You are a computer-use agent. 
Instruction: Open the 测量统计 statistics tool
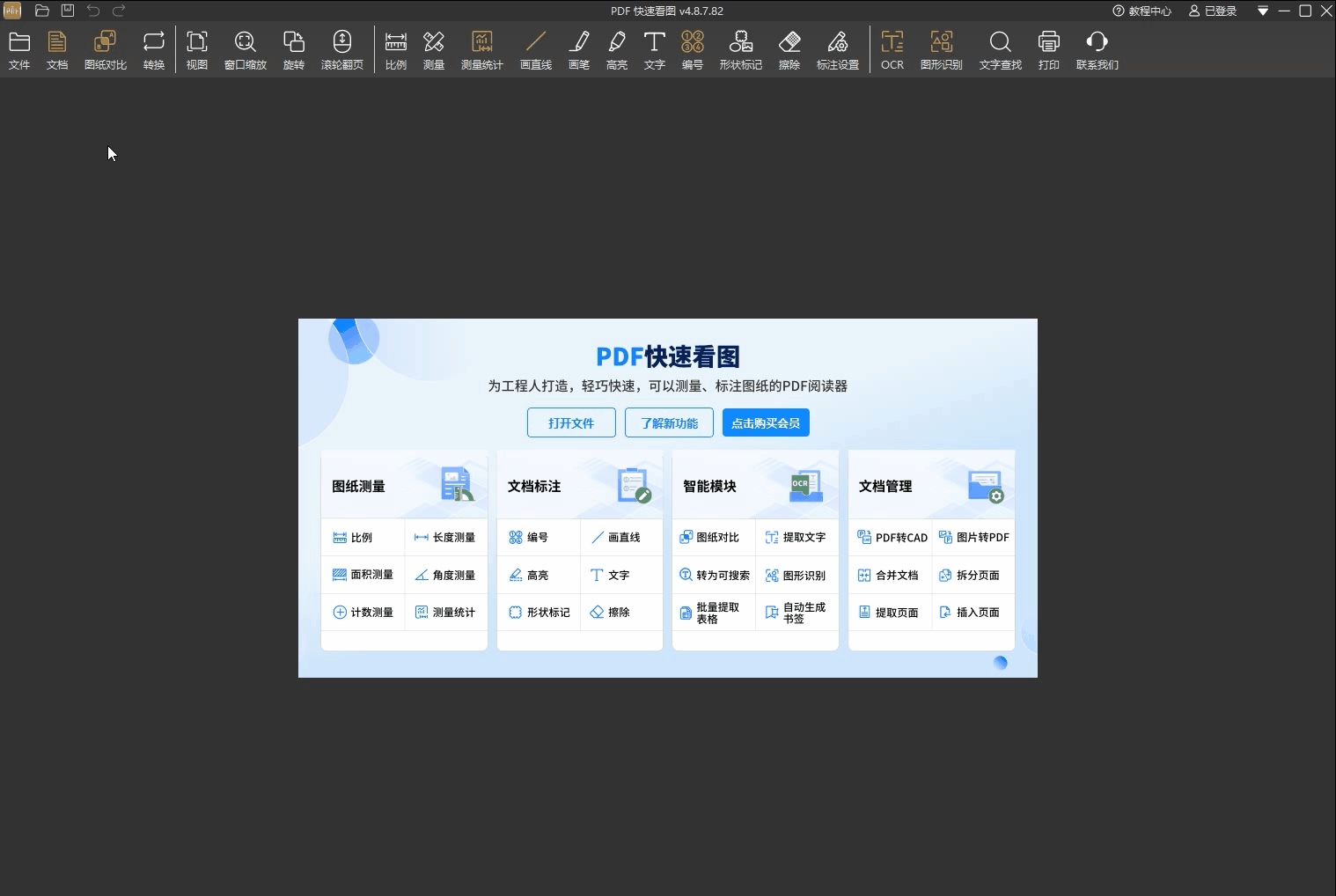point(481,50)
